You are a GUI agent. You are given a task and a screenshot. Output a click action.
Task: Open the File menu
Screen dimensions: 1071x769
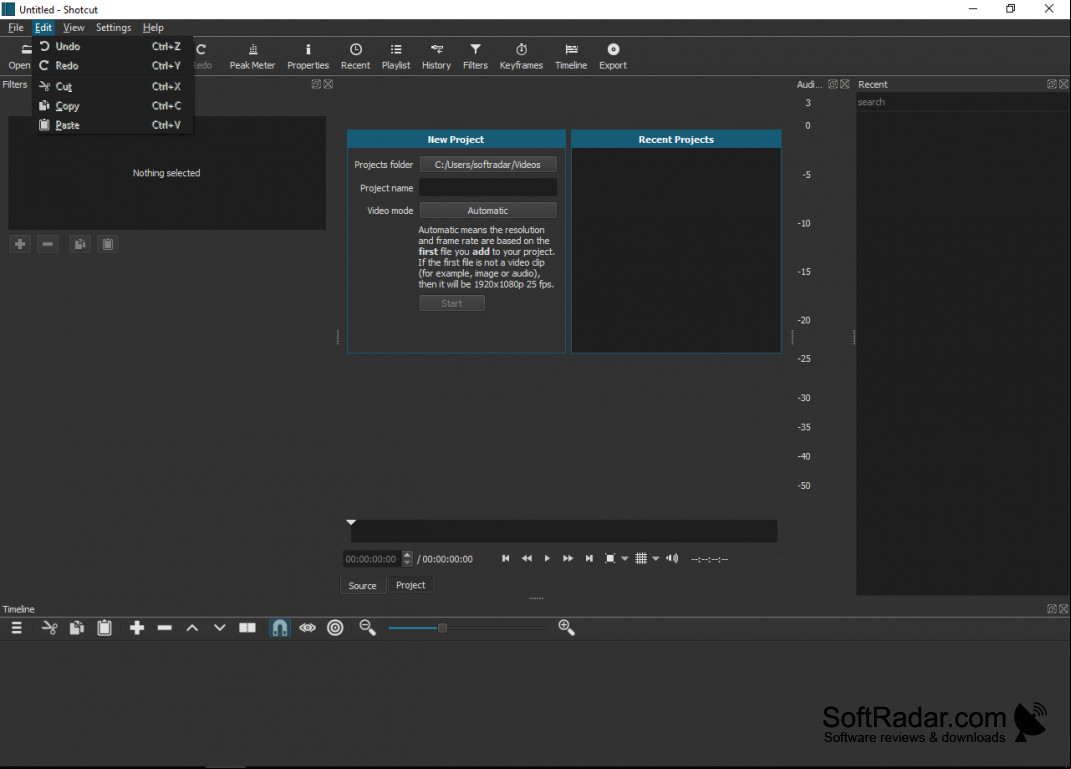16,27
